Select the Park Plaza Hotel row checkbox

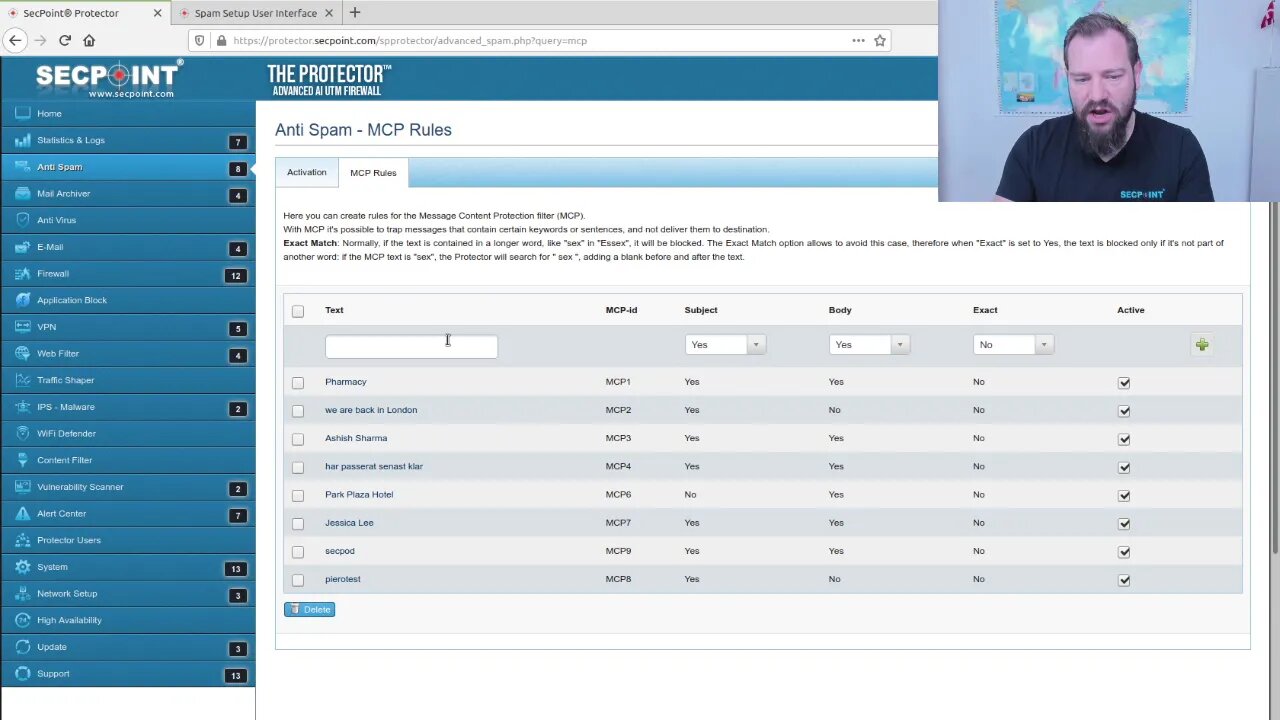tap(298, 495)
